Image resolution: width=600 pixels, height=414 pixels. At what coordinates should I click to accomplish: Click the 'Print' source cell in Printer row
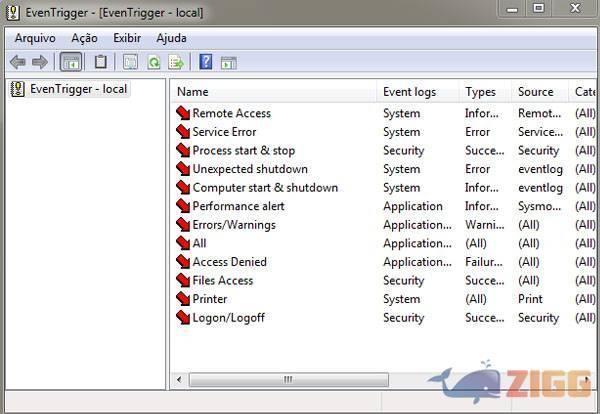[x=530, y=299]
